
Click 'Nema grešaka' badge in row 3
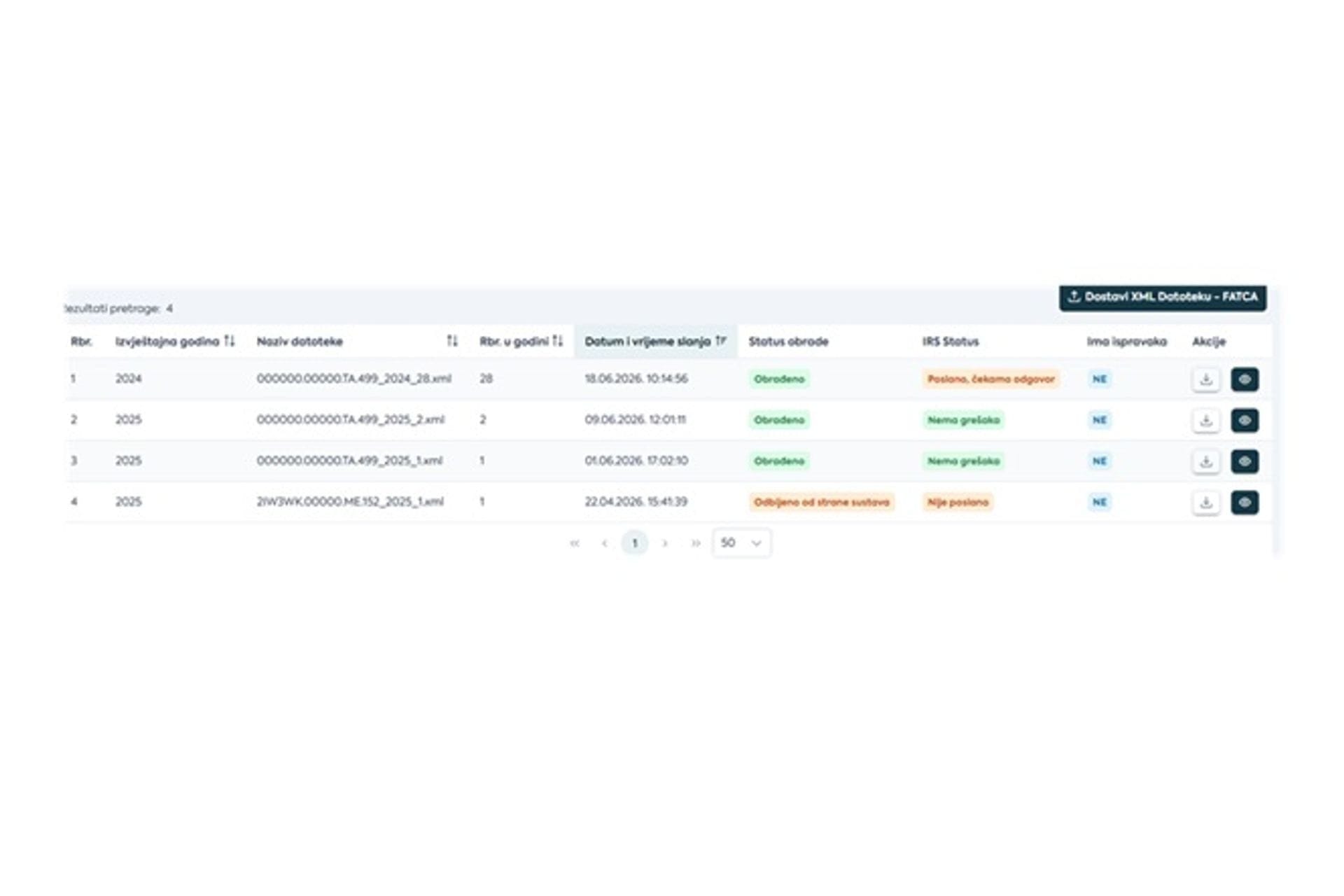[x=963, y=461]
